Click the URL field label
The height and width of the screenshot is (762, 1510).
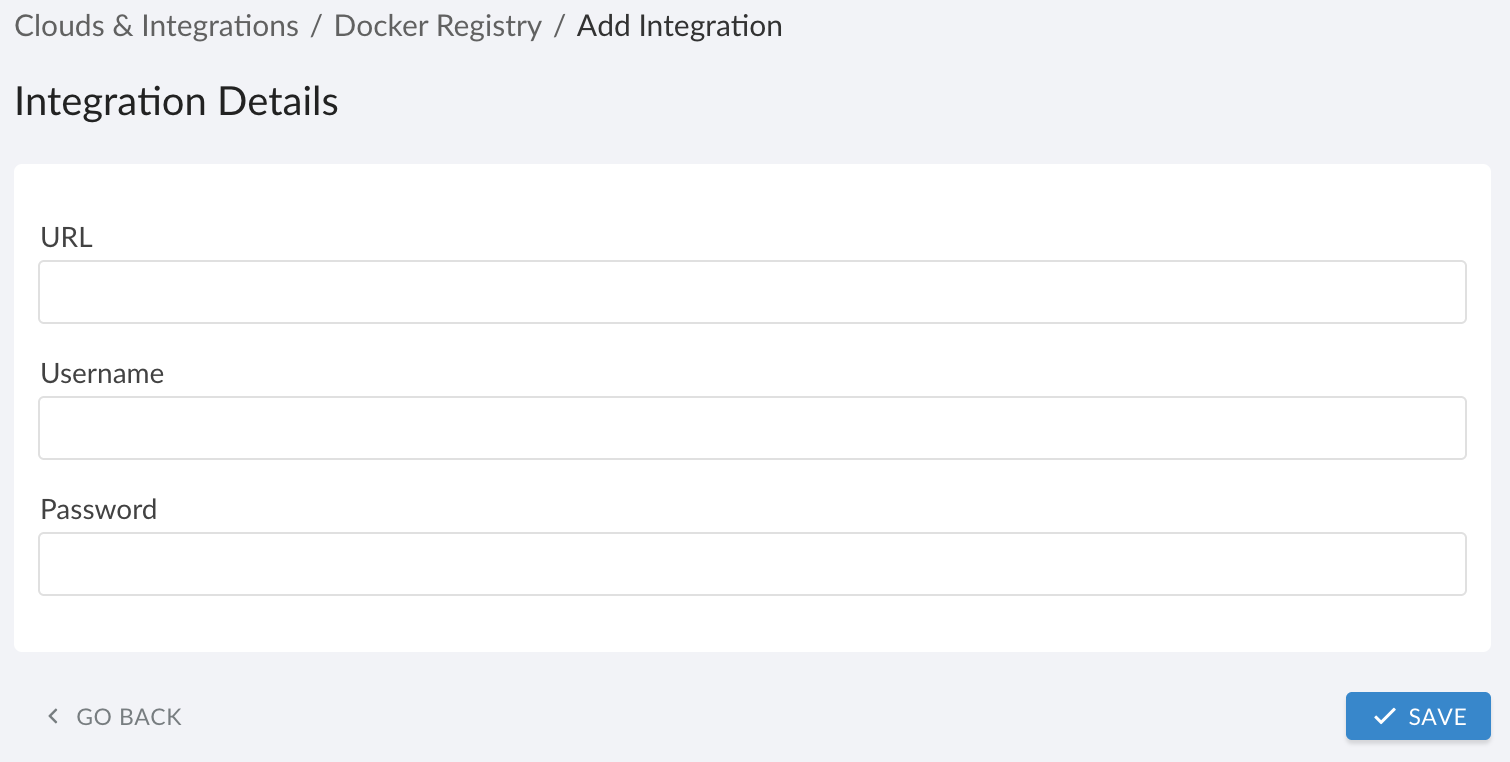tap(66, 237)
